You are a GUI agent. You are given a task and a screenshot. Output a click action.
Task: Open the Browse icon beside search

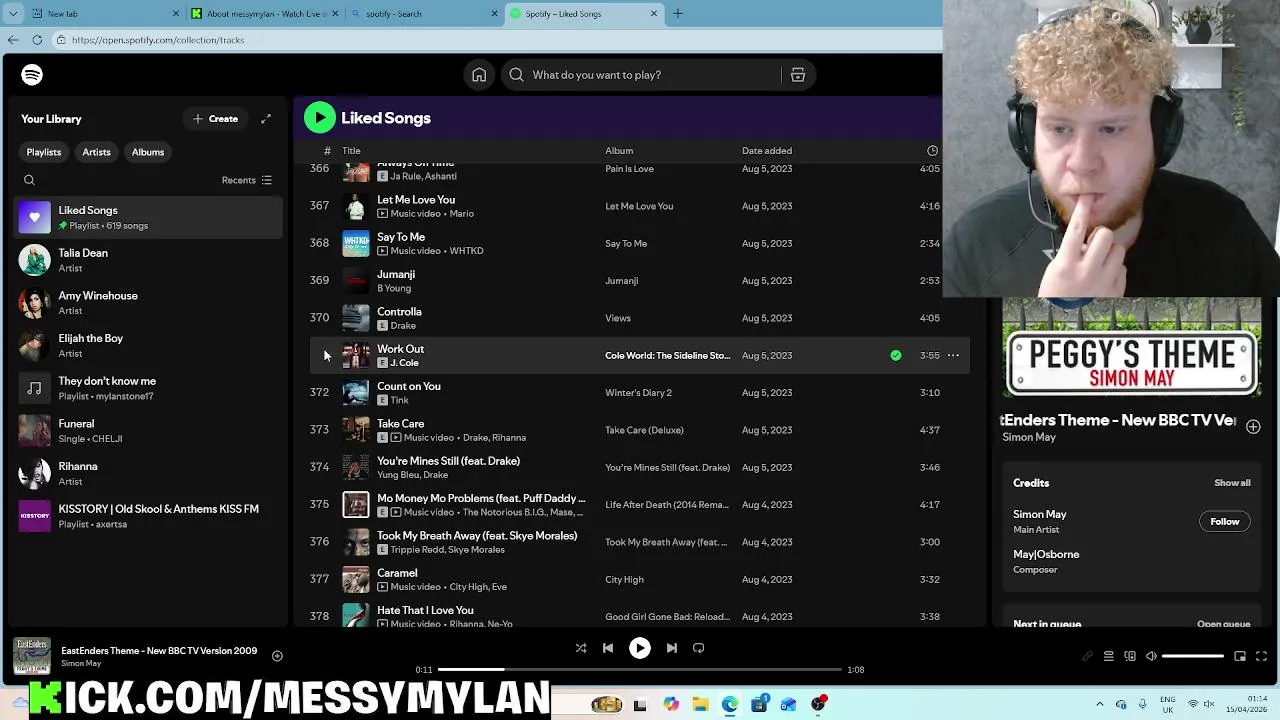click(798, 75)
